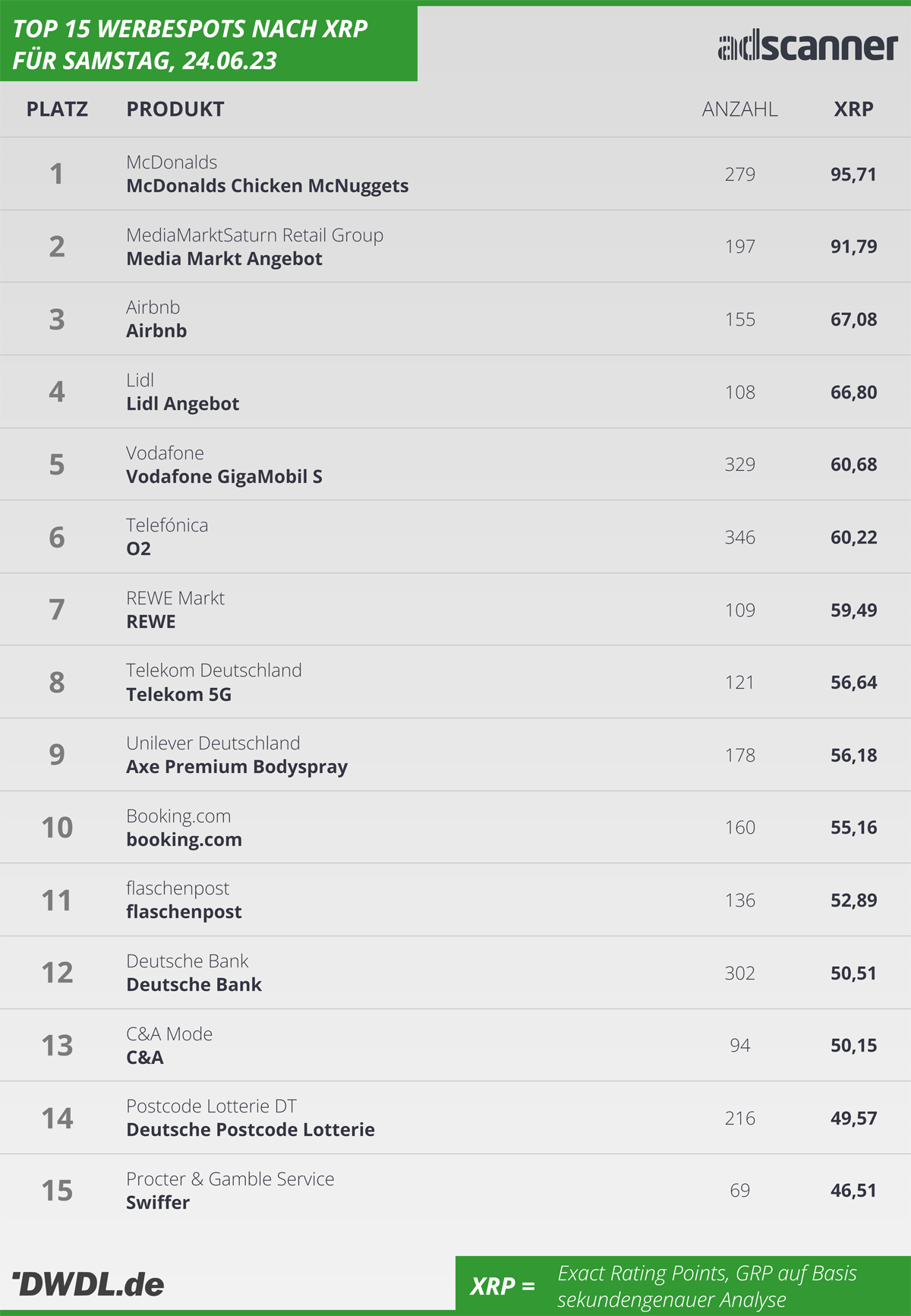Select Axe Premium Bodyspray entry

pyautogui.click(x=237, y=767)
